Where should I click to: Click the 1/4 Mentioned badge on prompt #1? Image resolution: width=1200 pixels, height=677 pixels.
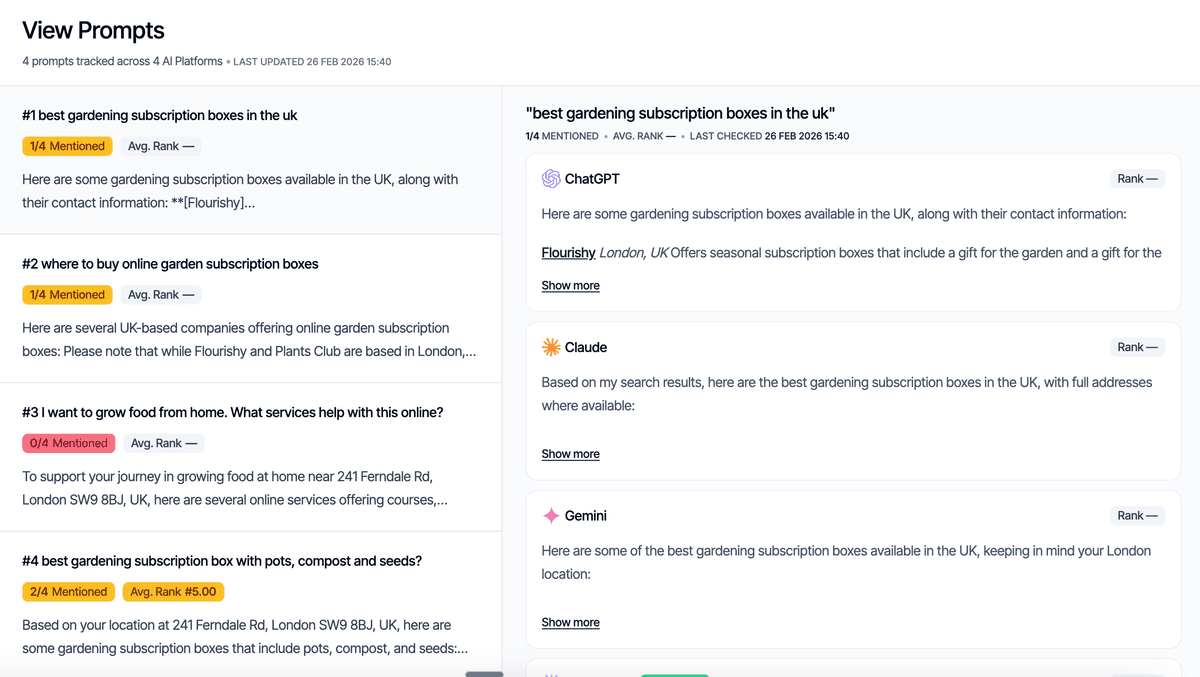pyautogui.click(x=67, y=146)
